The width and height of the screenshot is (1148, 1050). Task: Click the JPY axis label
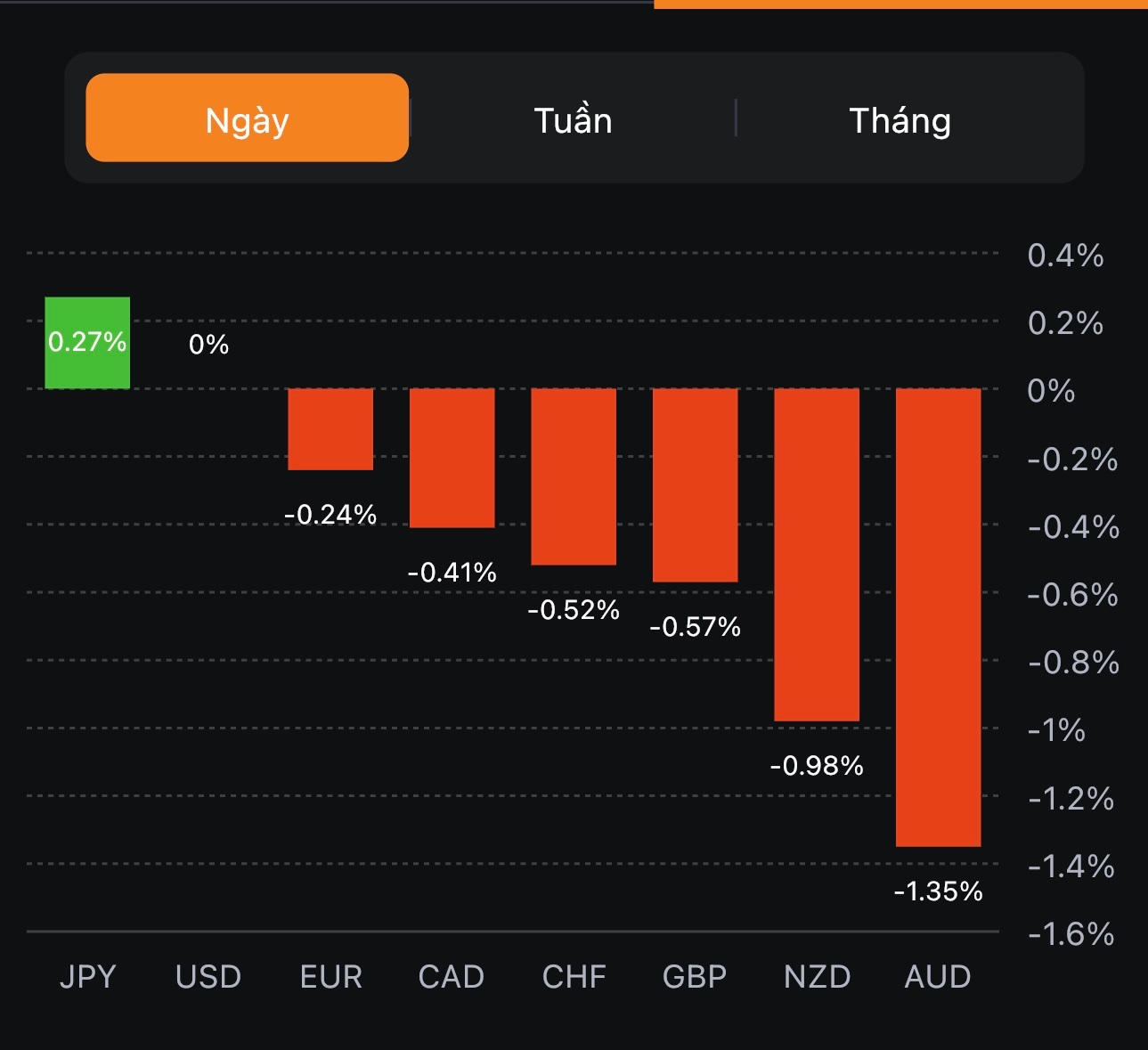(87, 977)
